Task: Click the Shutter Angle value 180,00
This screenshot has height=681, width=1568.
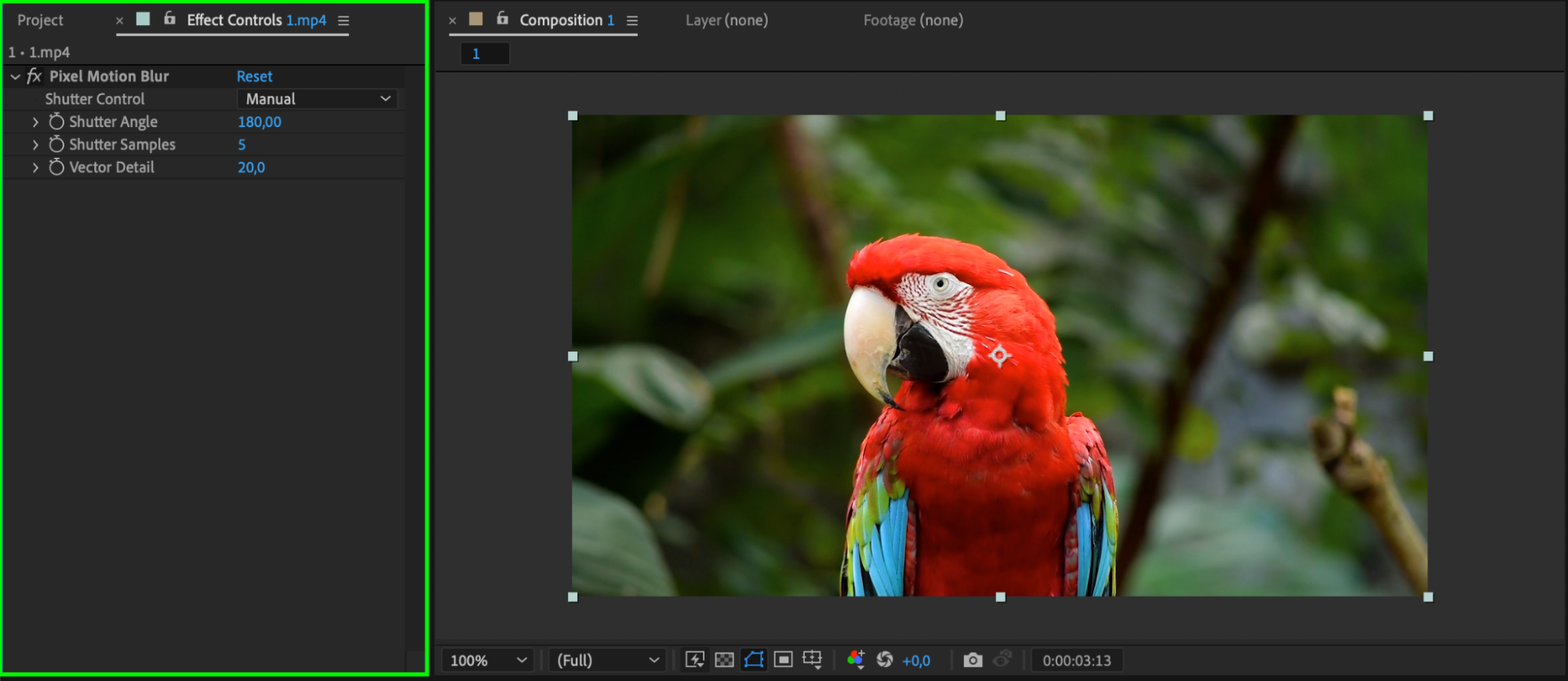Action: (x=260, y=122)
